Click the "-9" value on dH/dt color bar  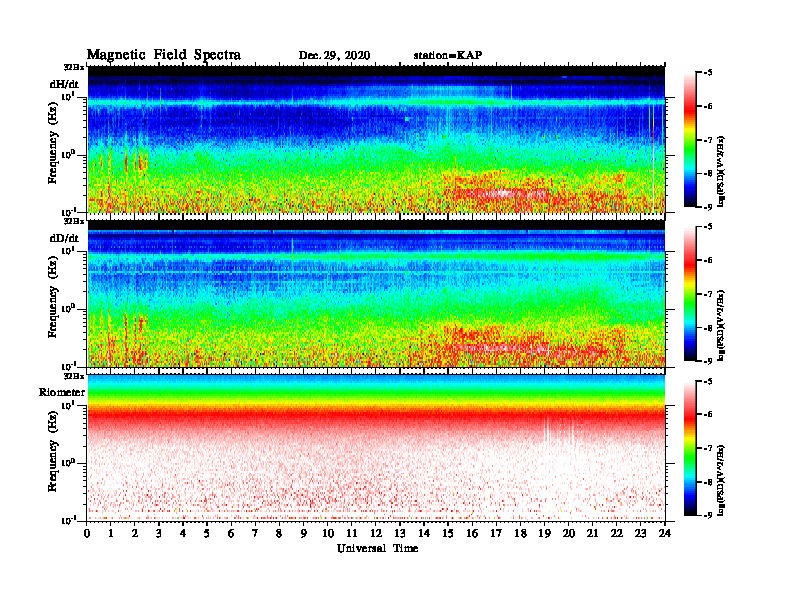coord(708,207)
